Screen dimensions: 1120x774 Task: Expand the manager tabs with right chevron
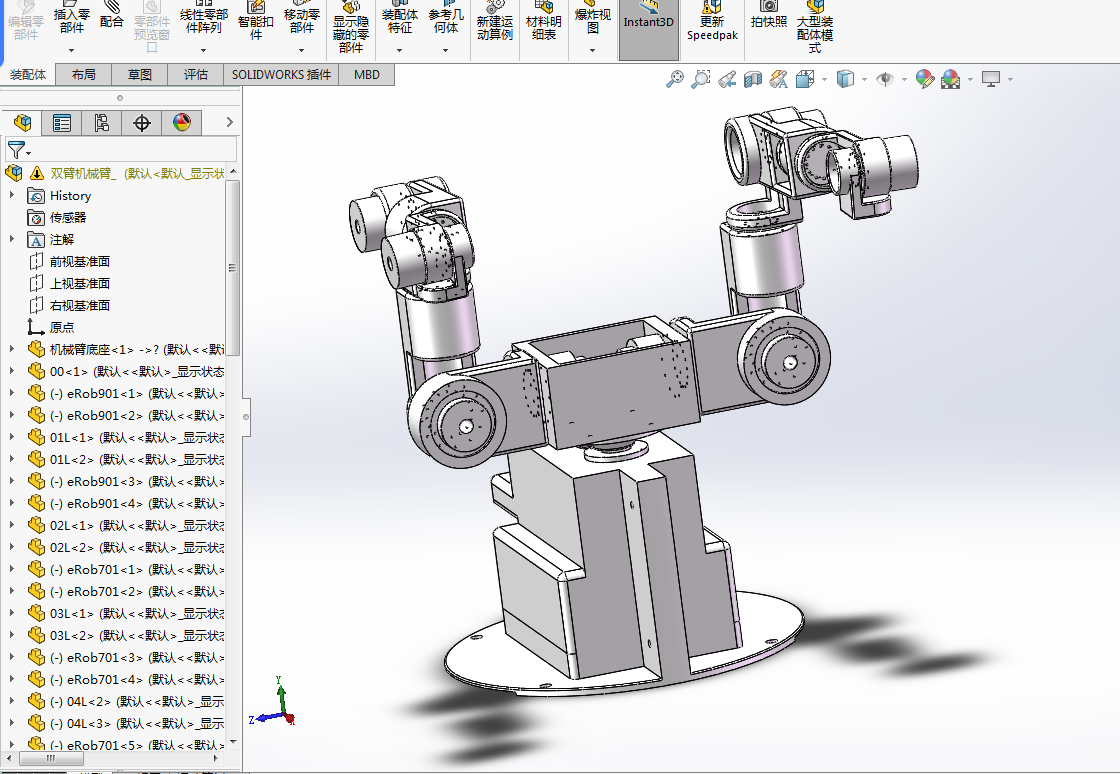(229, 122)
